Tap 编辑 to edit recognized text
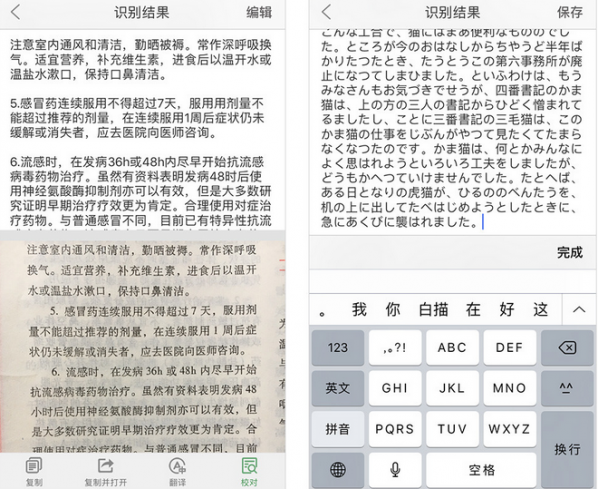598x489 pixels. tap(259, 12)
